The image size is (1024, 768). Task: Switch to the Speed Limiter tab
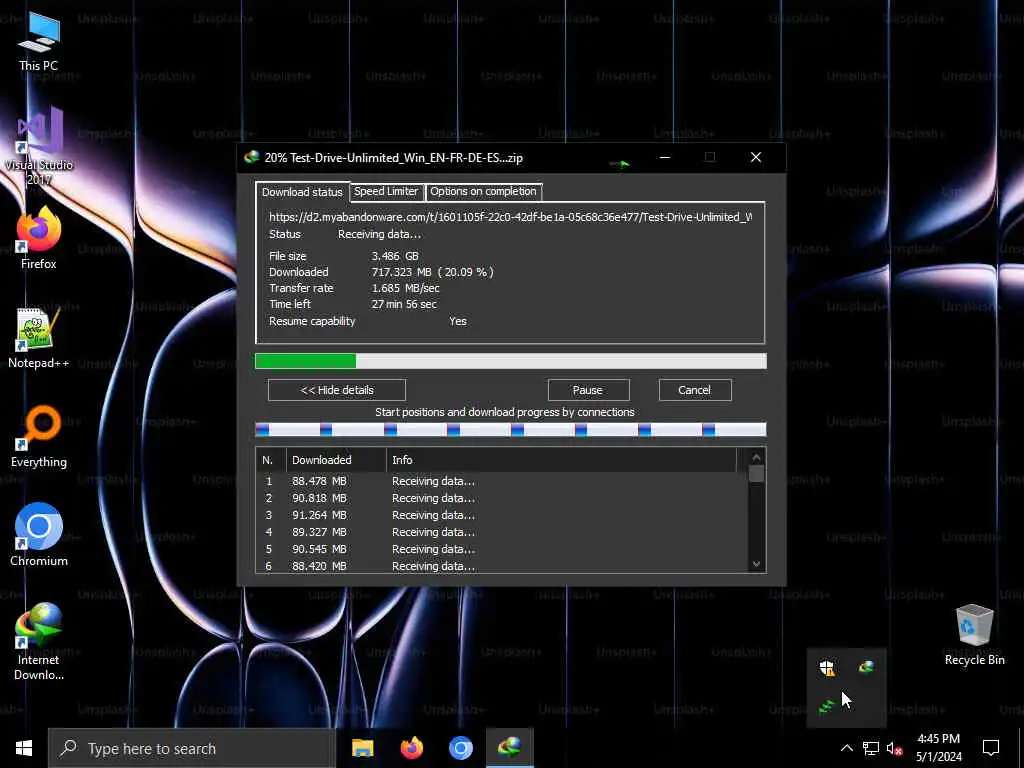point(386,191)
